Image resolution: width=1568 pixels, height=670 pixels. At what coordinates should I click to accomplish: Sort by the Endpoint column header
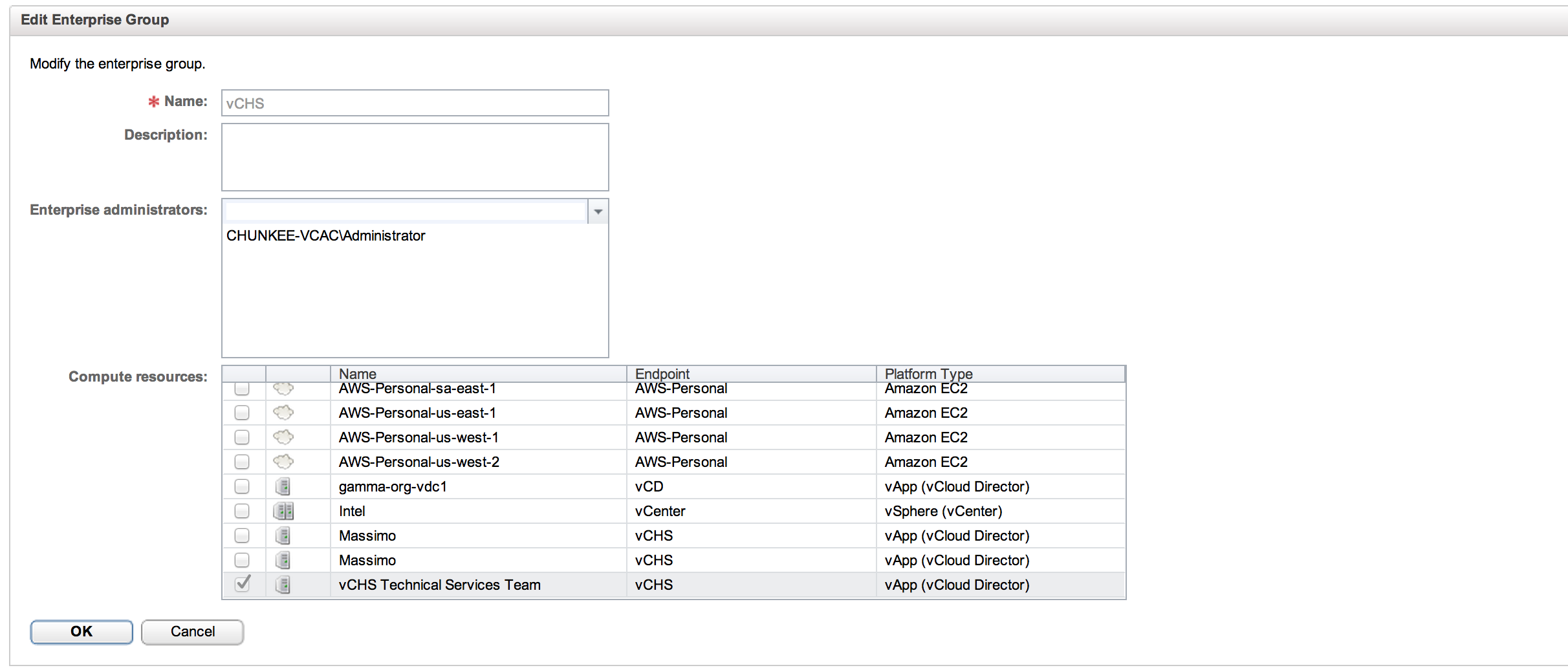click(750, 374)
